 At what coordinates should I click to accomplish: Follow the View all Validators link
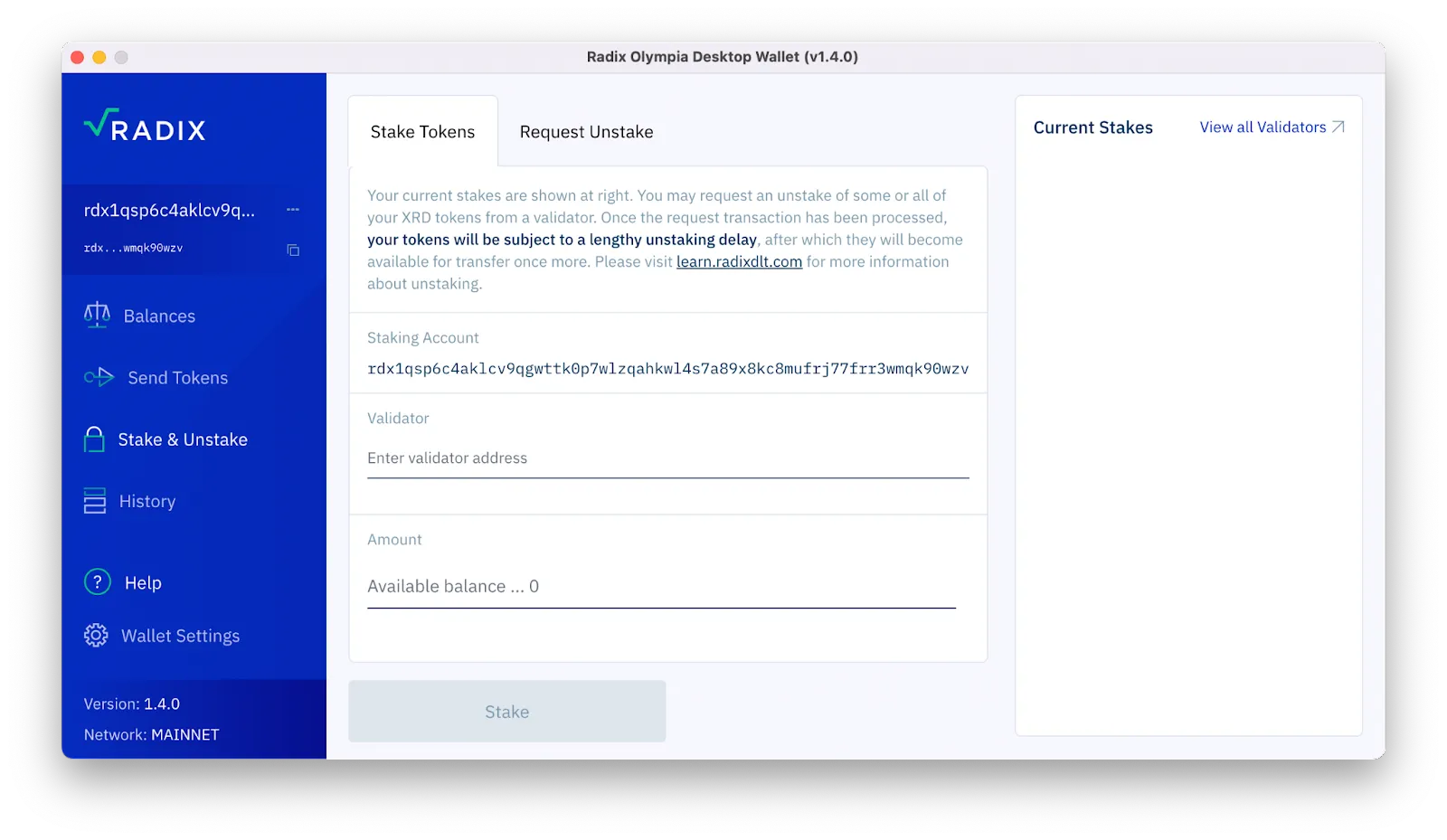[x=1263, y=127]
